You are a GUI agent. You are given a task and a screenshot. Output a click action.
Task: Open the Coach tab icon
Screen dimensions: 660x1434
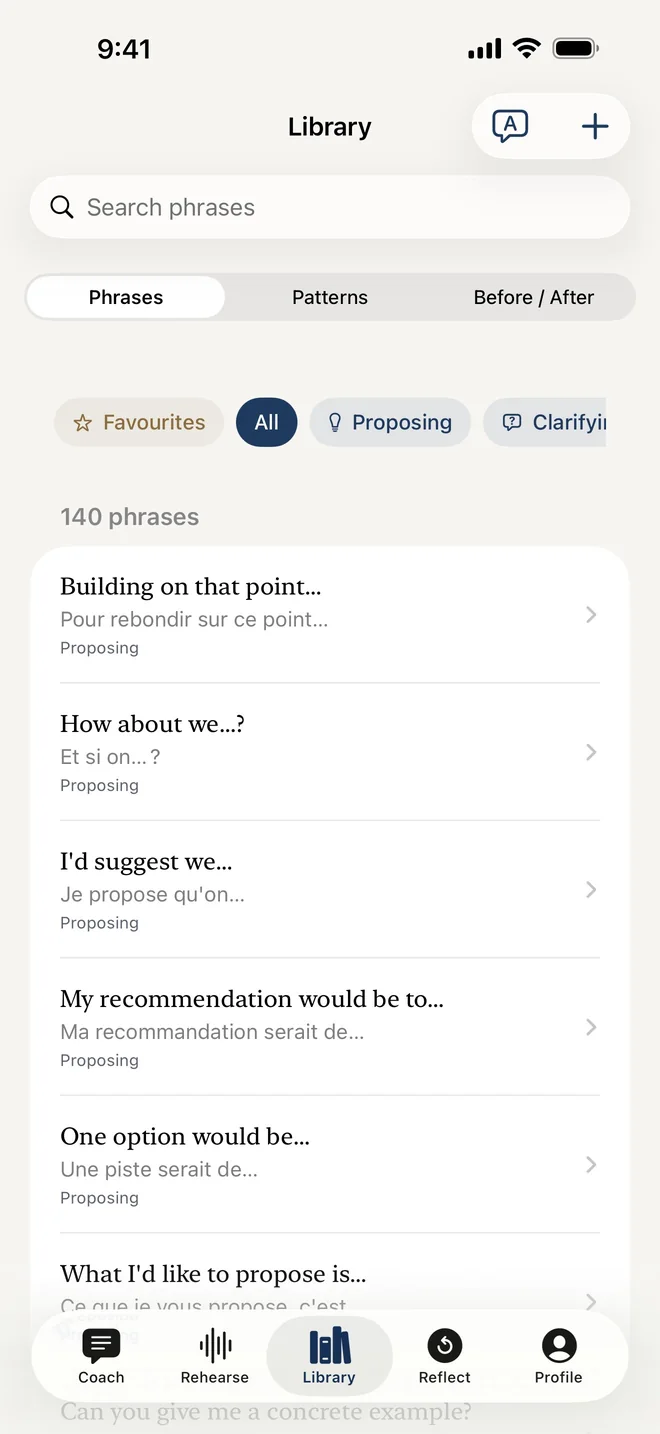tap(101, 1346)
